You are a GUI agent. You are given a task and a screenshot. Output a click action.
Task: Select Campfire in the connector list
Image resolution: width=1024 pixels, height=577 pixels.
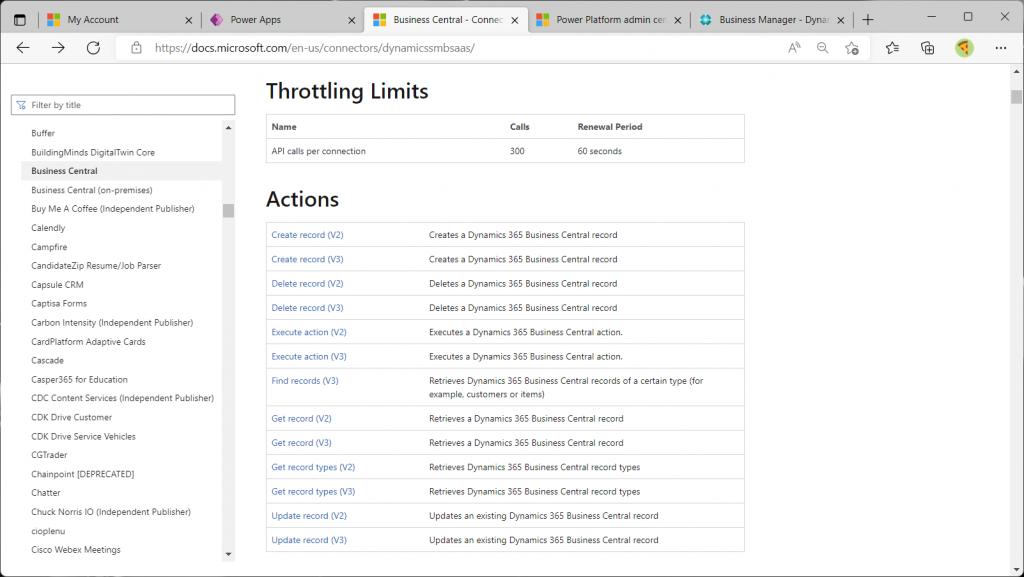pyautogui.click(x=49, y=247)
